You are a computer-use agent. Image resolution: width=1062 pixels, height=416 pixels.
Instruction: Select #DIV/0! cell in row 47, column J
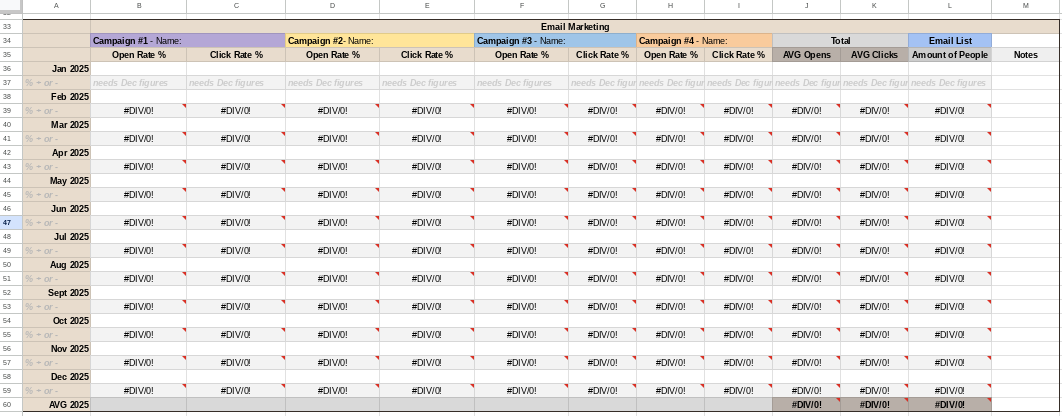(807, 222)
